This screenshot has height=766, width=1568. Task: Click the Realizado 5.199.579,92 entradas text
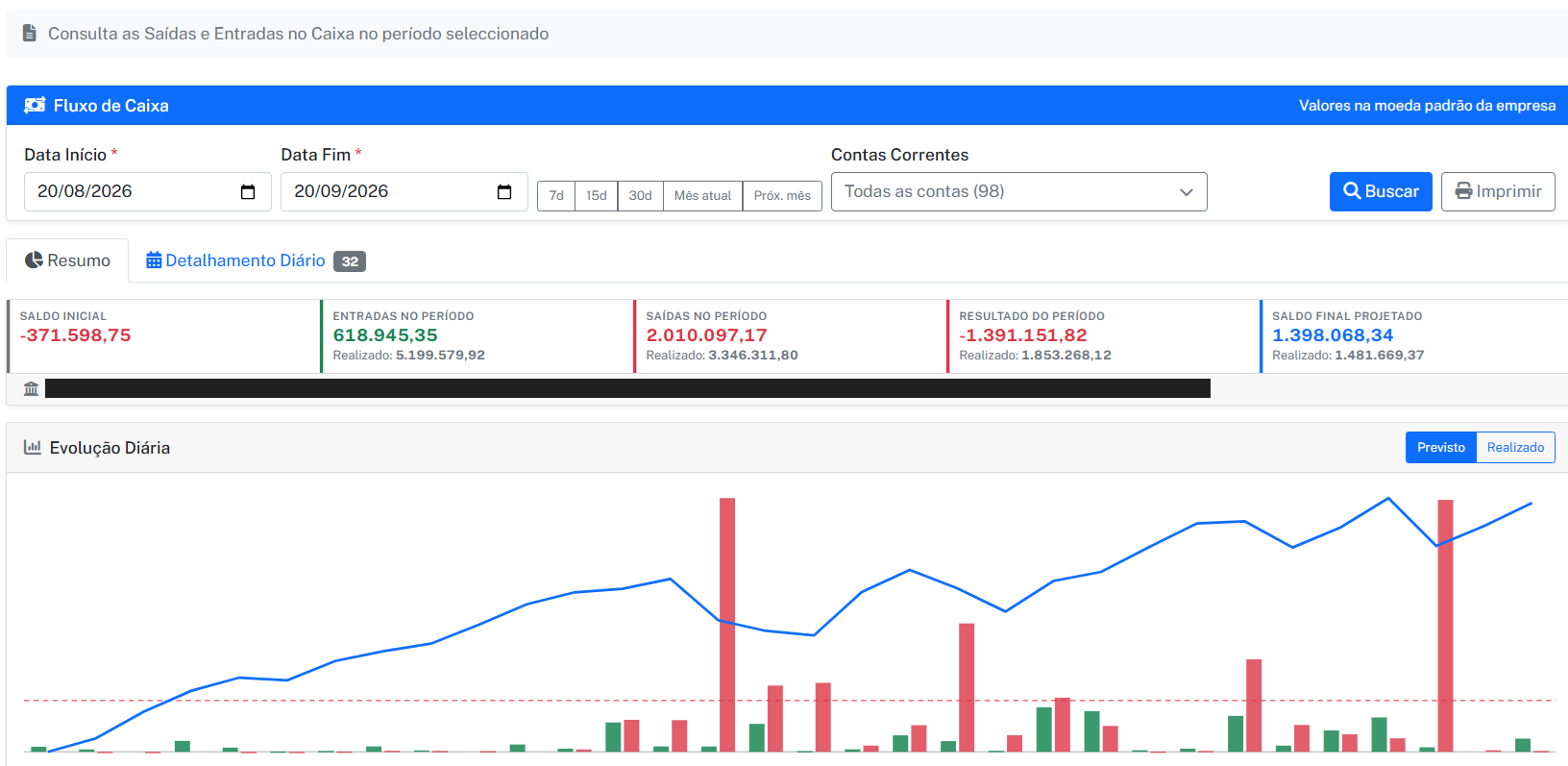coord(409,356)
